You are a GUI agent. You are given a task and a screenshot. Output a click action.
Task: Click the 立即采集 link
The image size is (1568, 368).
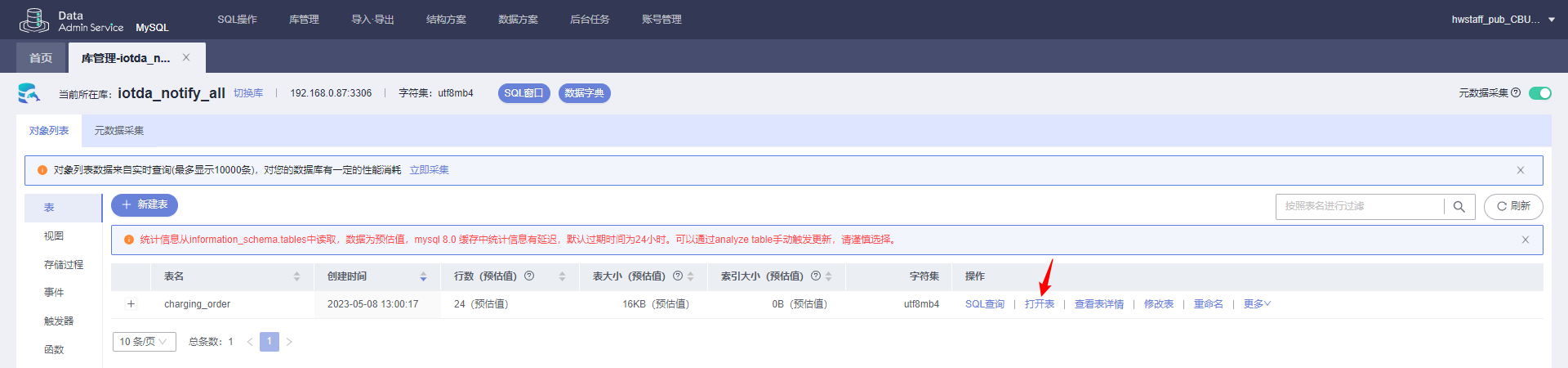click(x=430, y=170)
